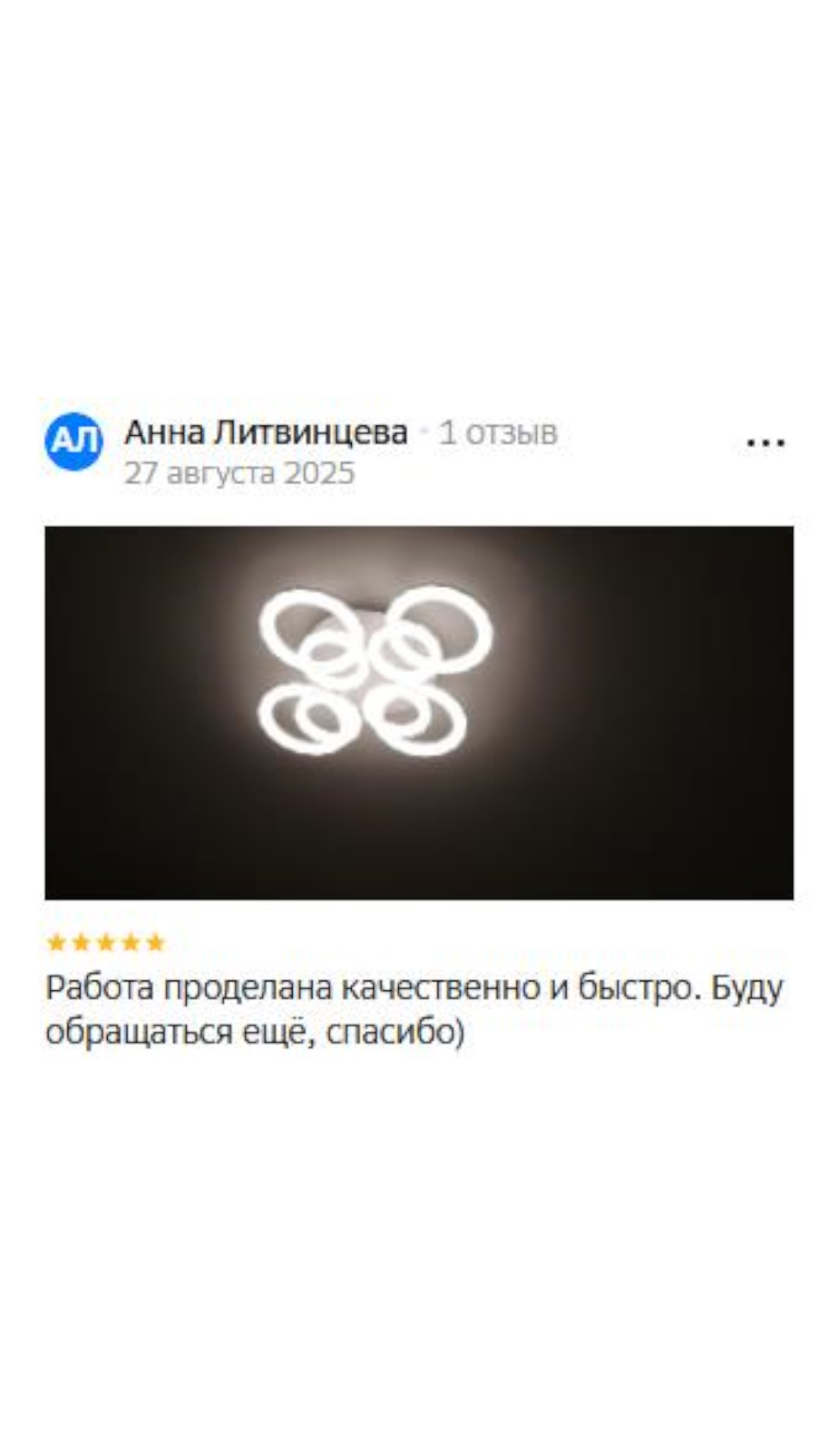Click the year 2025 in date
The height and width of the screenshot is (1456, 819).
tap(319, 474)
